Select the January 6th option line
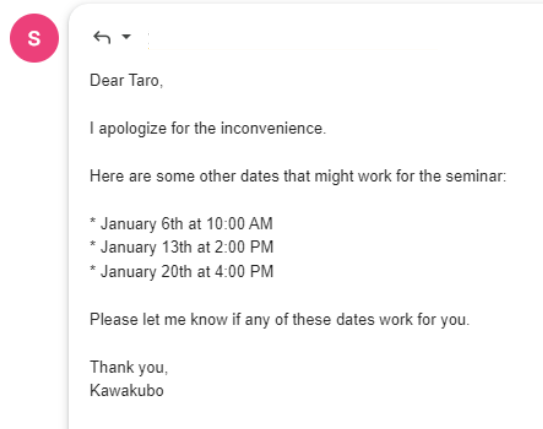543x429 pixels. pyautogui.click(x=181, y=224)
